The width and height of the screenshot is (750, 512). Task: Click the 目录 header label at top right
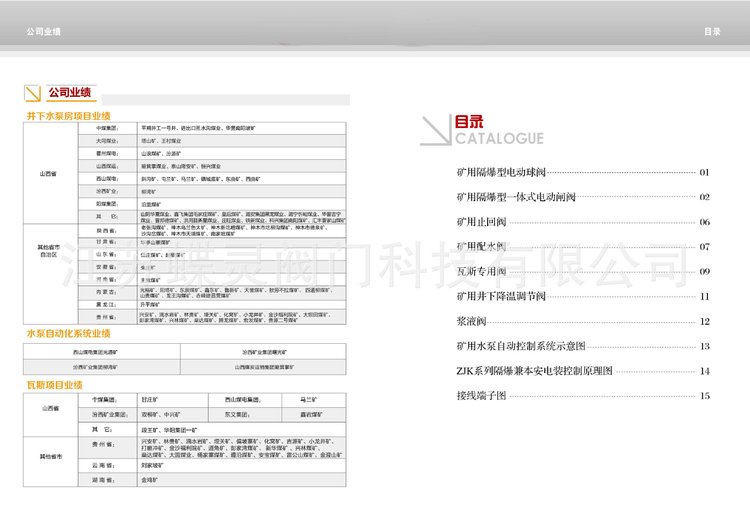point(711,31)
